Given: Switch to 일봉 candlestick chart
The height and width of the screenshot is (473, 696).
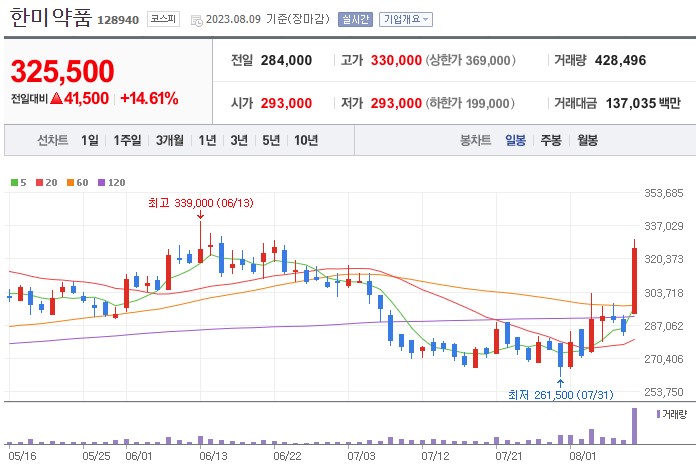Looking at the screenshot, I should click(x=515, y=141).
